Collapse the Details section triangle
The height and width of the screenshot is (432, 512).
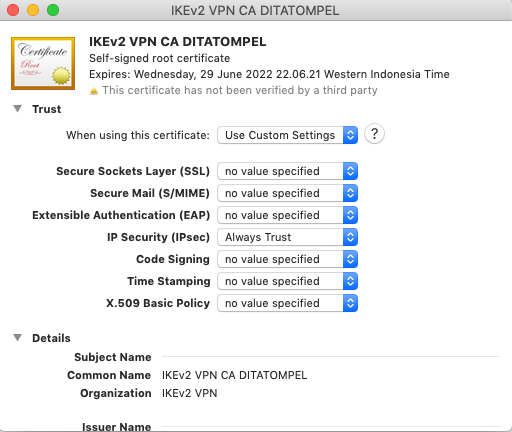17,338
